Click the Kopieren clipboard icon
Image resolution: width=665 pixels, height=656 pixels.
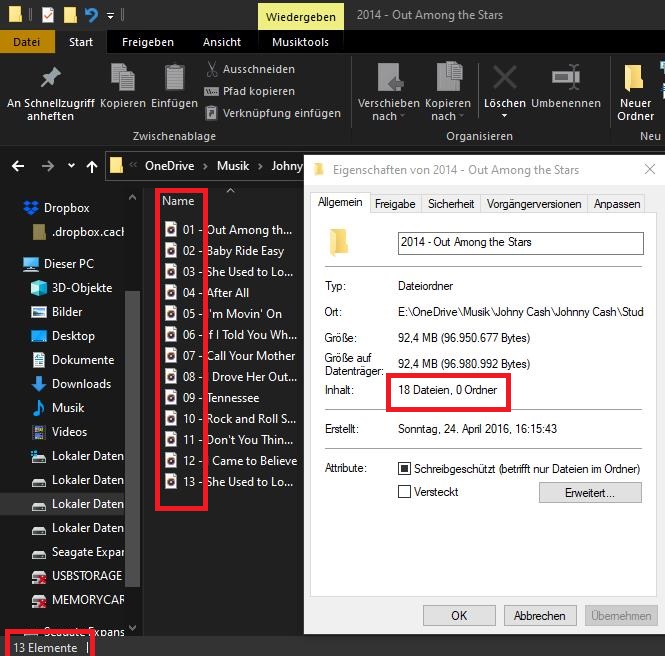123,77
